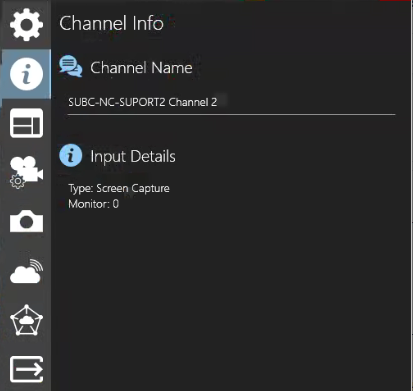
Task: Click the Input Details section label
Action: 133,156
